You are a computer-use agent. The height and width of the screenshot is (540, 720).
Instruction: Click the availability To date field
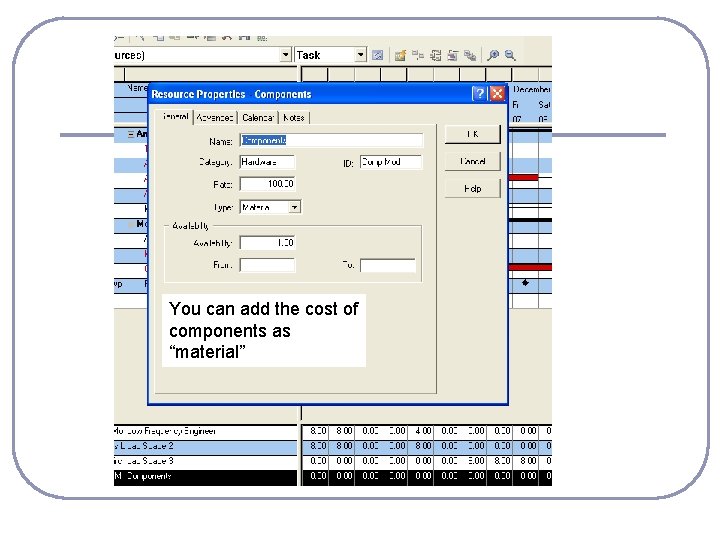388,265
